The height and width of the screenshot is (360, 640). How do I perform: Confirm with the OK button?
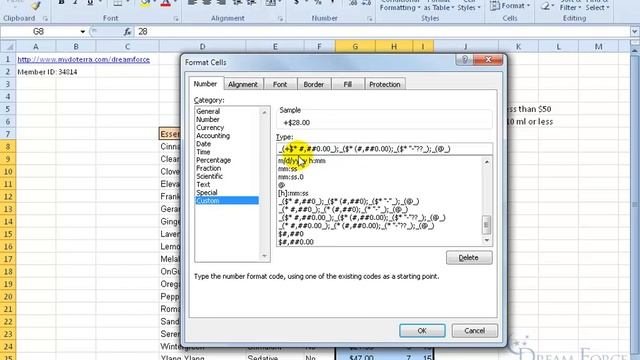point(422,331)
